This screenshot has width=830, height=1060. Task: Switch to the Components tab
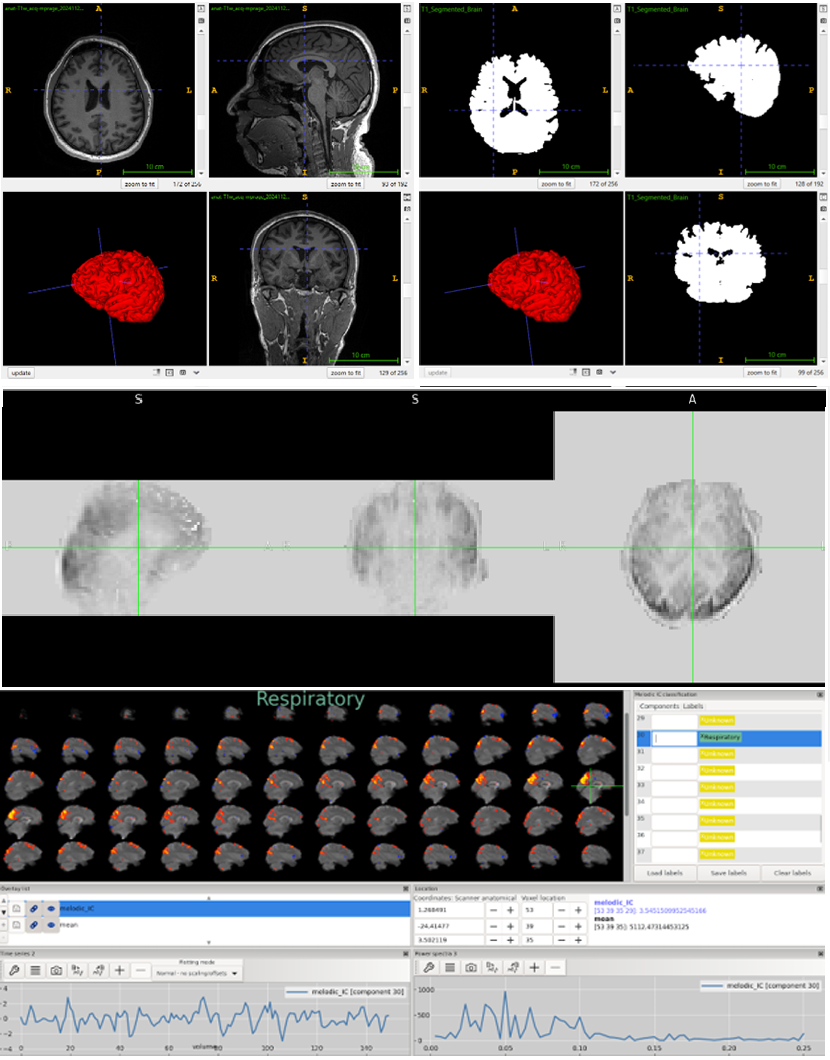(x=661, y=705)
